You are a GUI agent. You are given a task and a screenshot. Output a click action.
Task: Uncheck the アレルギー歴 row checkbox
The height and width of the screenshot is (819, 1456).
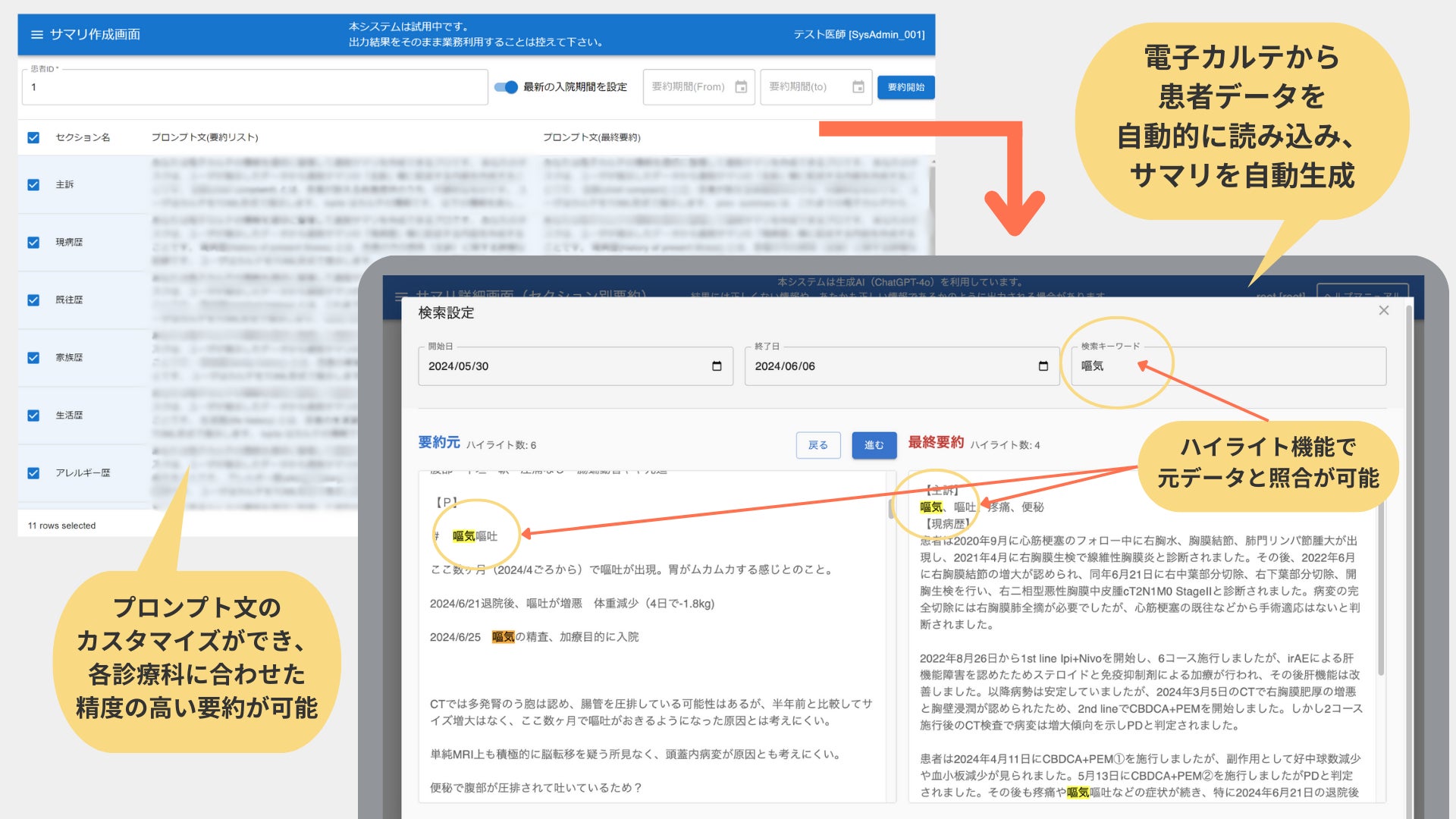tap(33, 473)
